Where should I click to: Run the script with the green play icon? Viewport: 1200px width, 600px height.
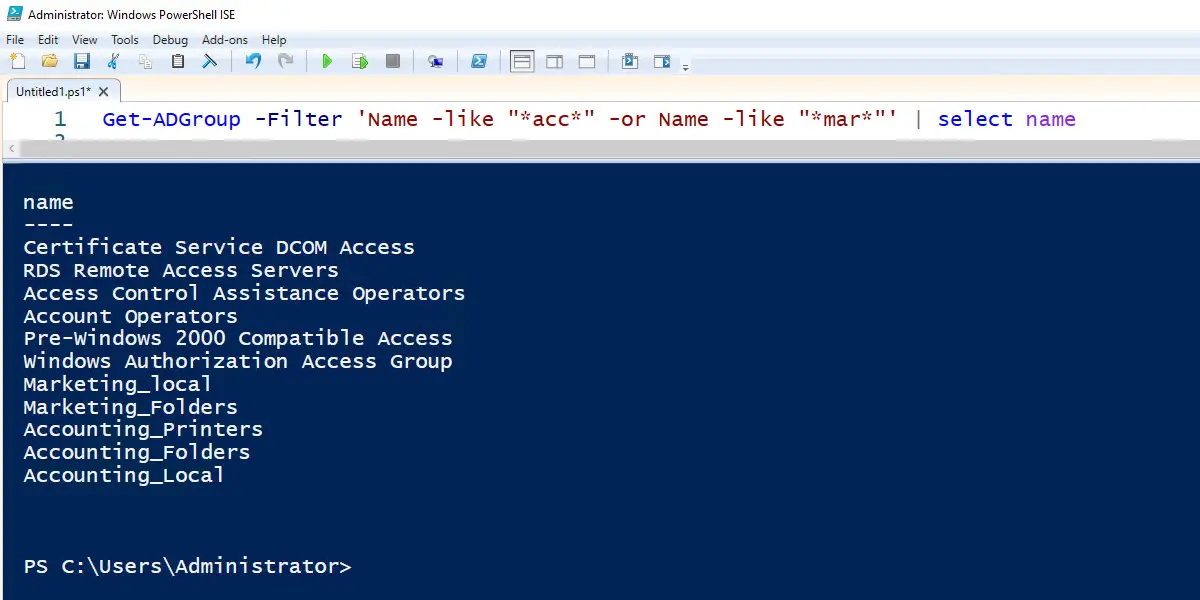coord(327,62)
